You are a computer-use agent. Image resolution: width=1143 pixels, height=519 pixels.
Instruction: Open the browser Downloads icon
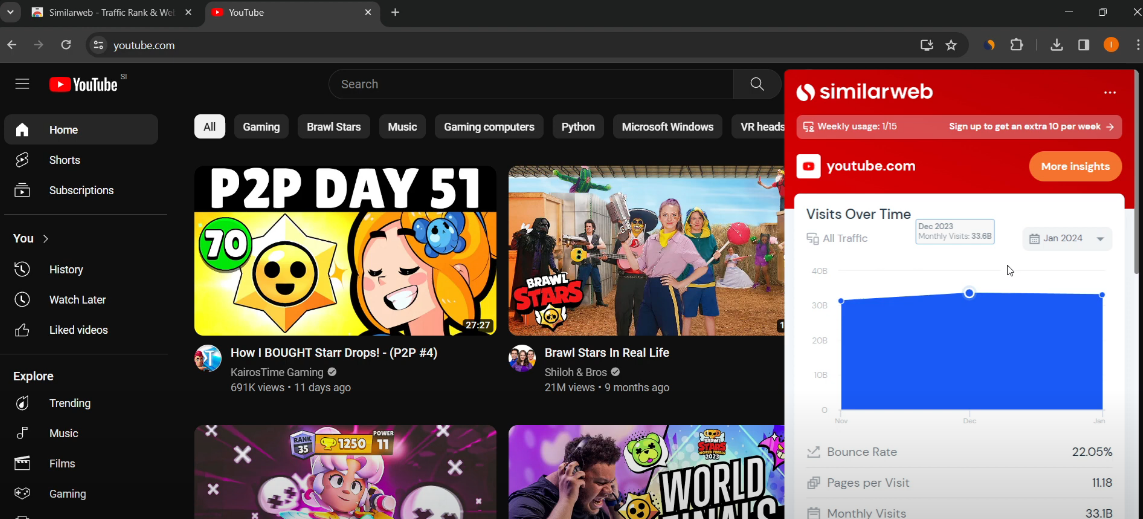[x=1056, y=45]
